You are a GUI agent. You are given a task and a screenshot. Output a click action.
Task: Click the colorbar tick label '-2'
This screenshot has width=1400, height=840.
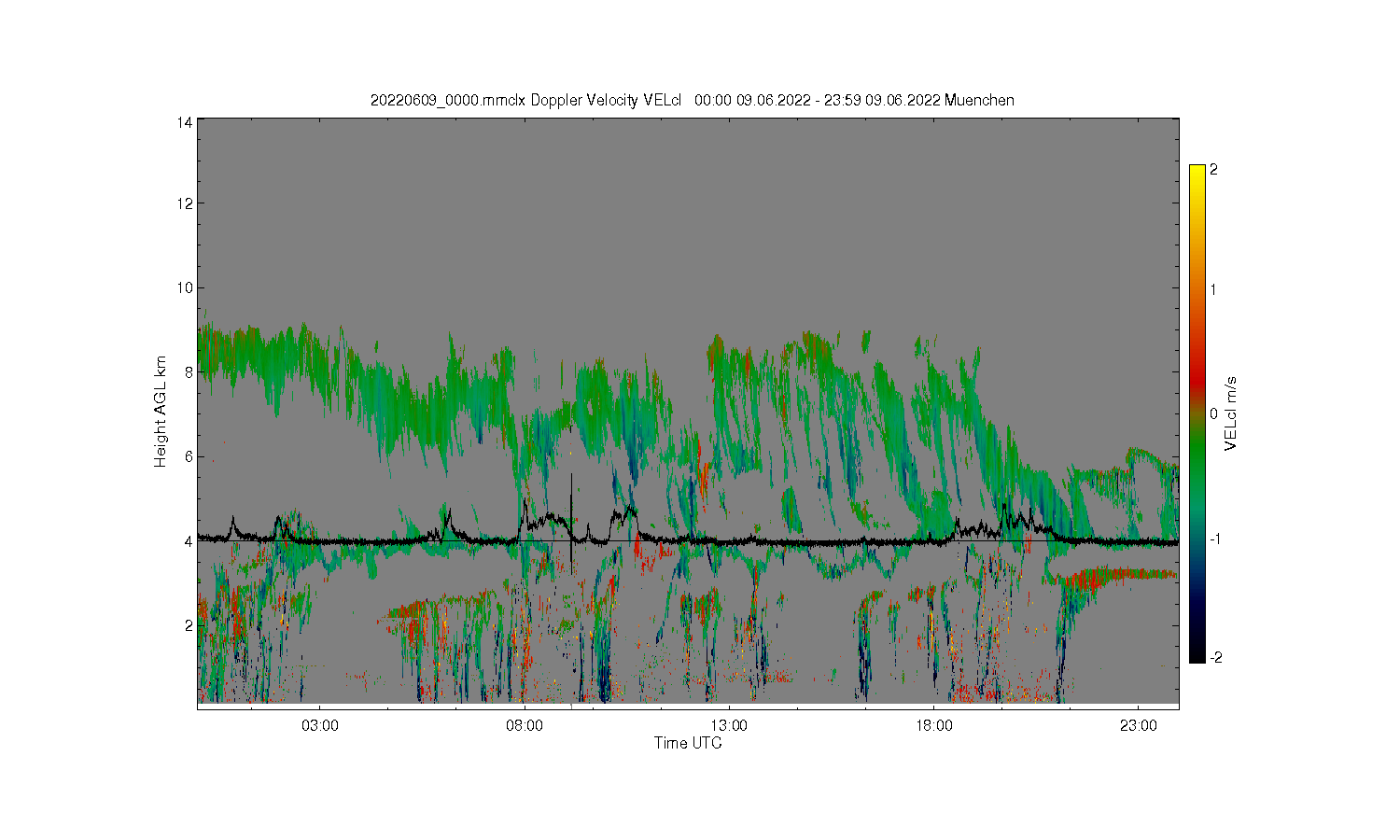[1215, 657]
